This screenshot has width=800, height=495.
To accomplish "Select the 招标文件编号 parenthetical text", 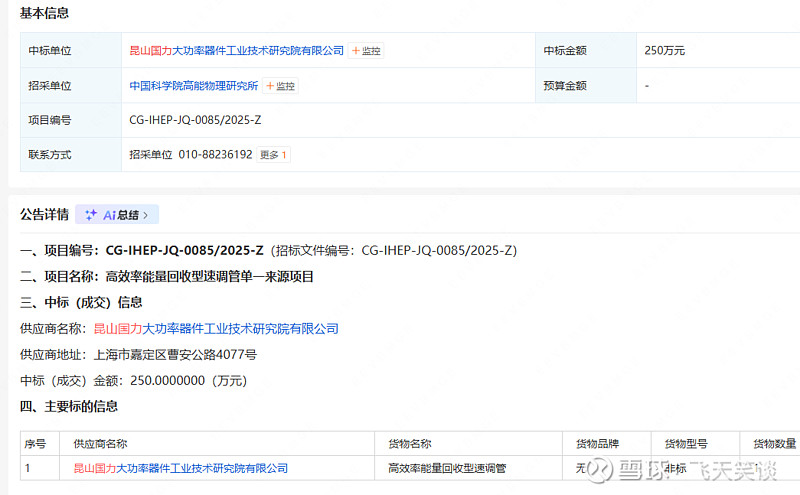I will (x=394, y=251).
